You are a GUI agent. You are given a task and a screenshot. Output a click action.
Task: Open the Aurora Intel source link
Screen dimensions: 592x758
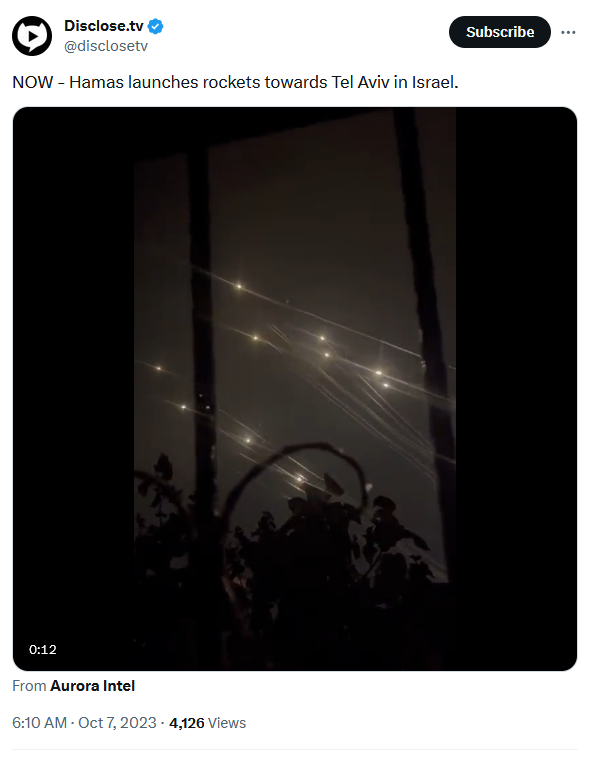pyautogui.click(x=92, y=686)
